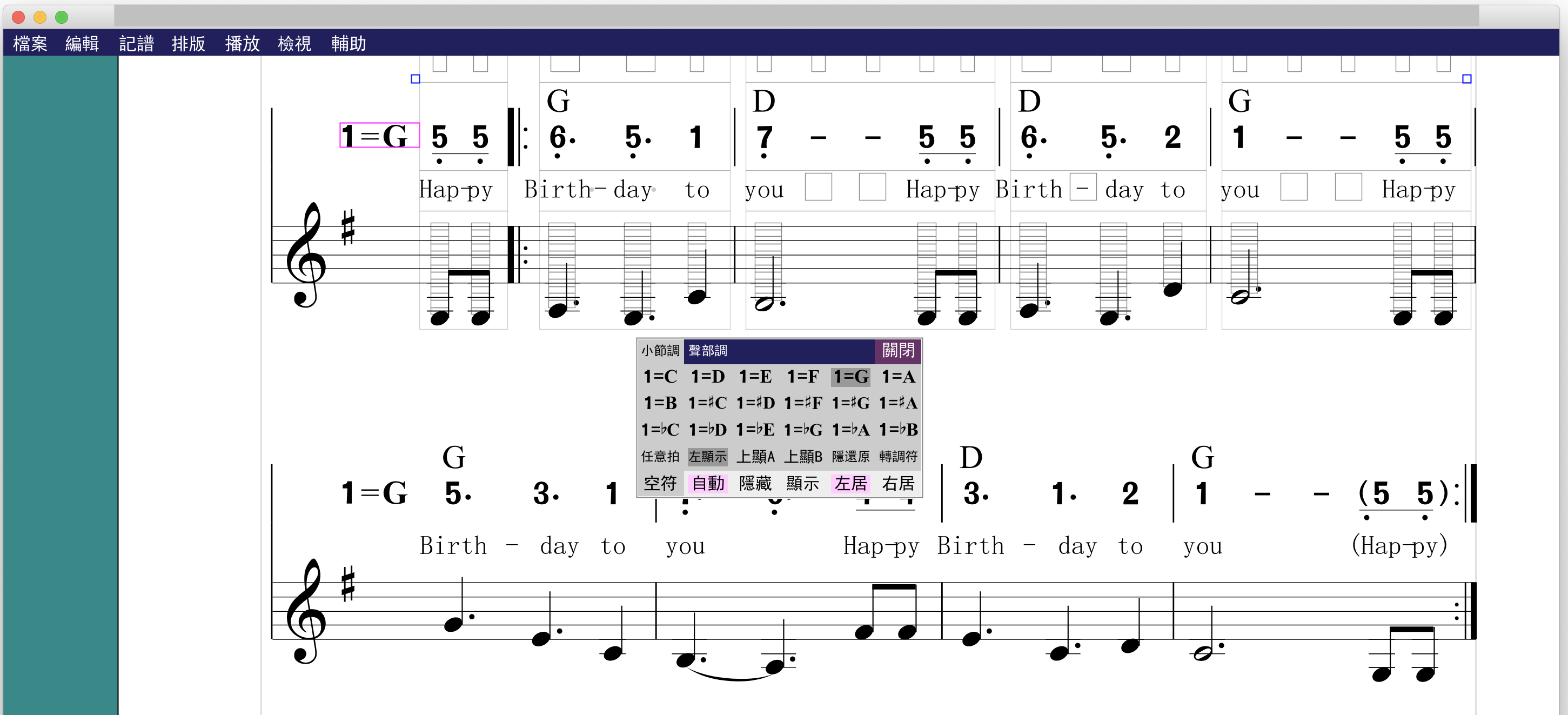
Task: Set 空符 mode to 顯示
Action: (x=803, y=484)
